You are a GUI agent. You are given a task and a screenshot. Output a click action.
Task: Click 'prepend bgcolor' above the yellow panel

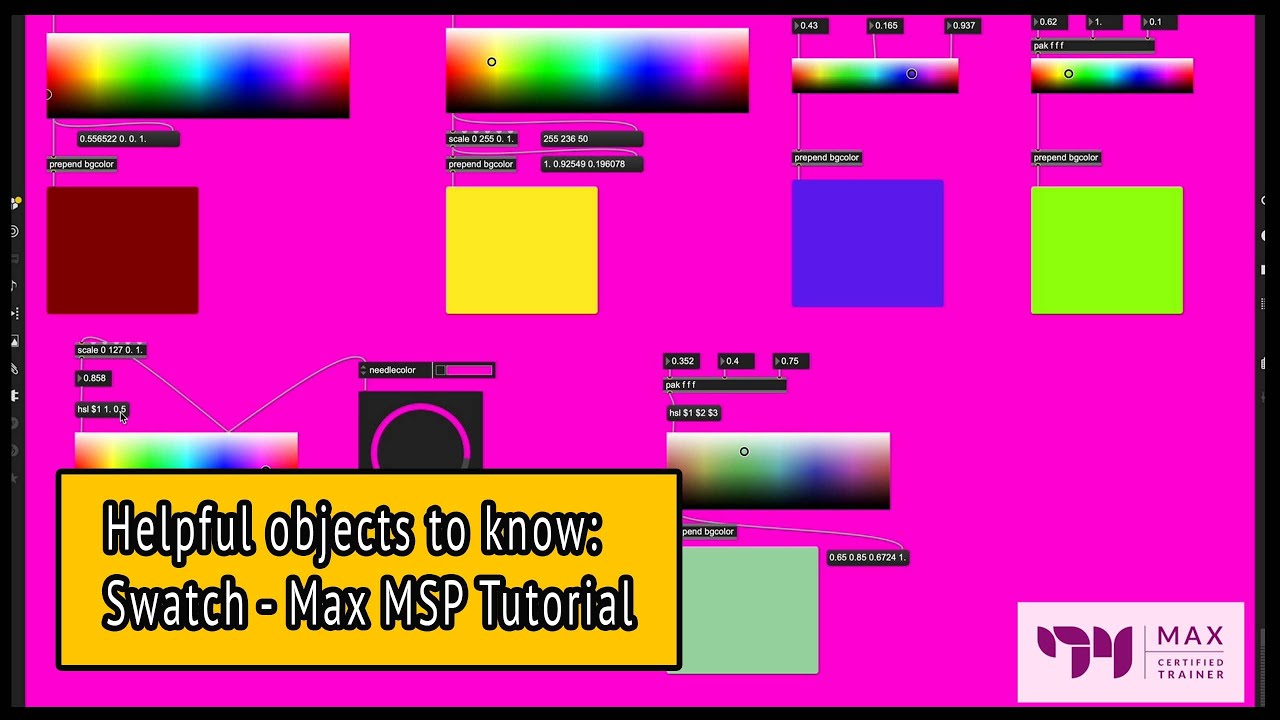tap(481, 164)
